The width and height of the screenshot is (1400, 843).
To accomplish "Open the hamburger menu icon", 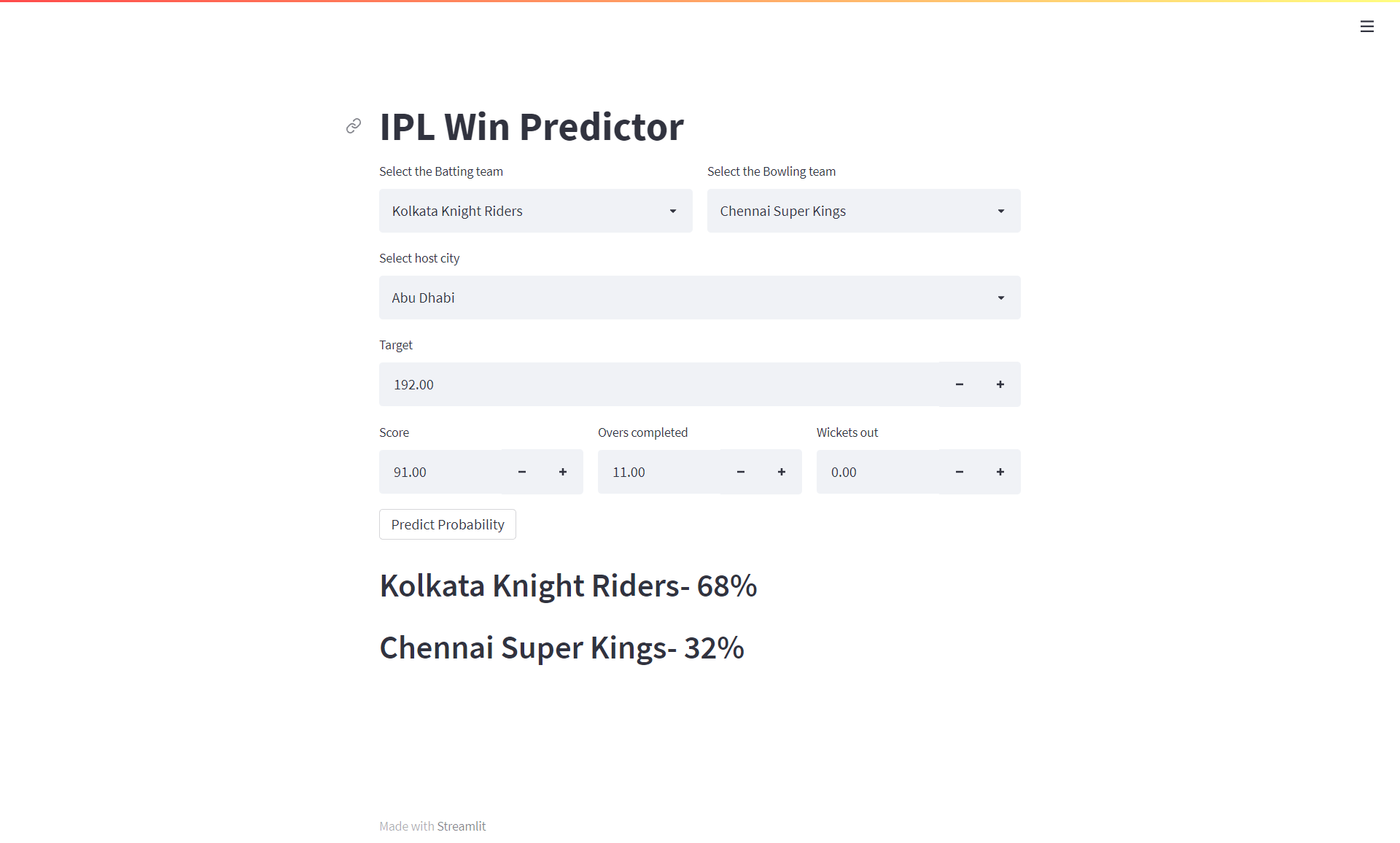I will click(x=1367, y=26).
